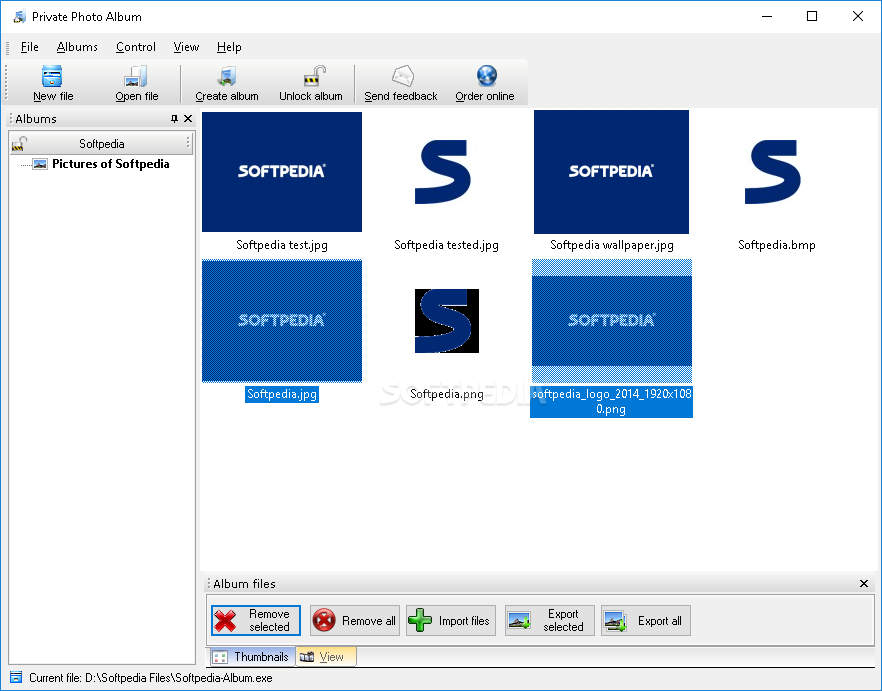
Task: Select the Softpedia.bmp thumbnail
Action: [773, 172]
